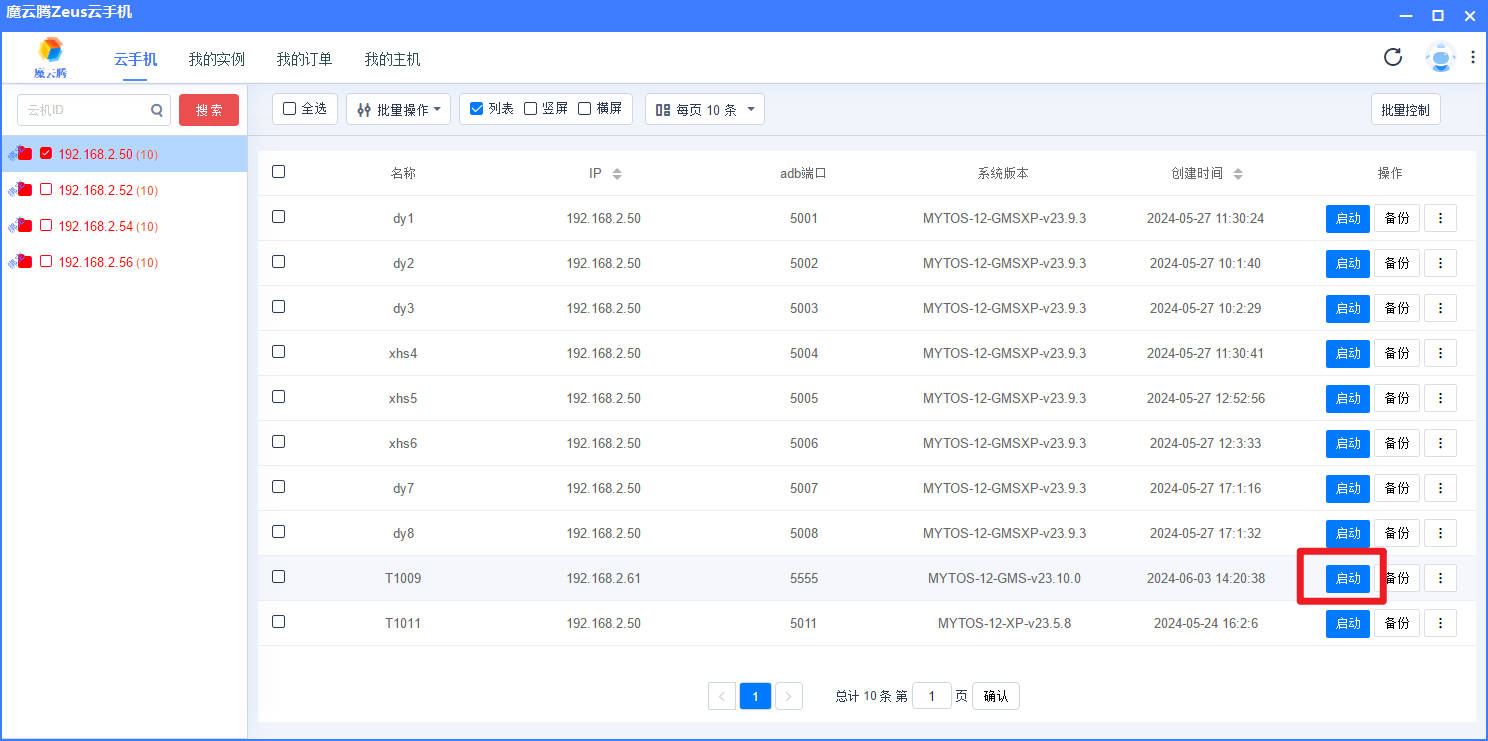Screen dimensions: 1488x741
Task: Open the user avatar profile icon
Action: 1440,58
